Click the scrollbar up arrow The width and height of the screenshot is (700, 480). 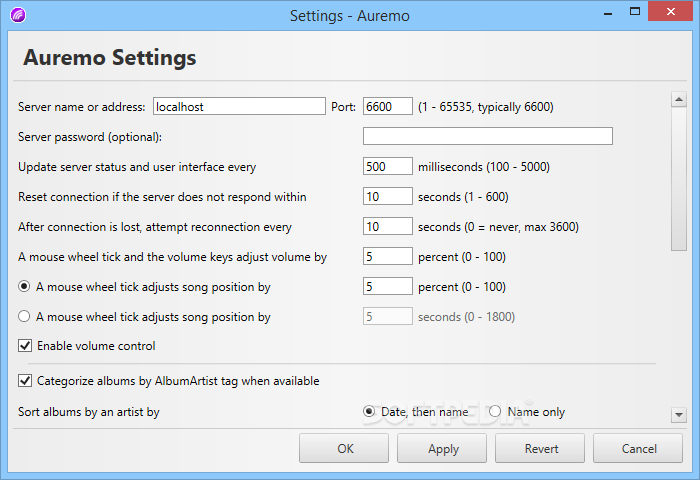679,100
